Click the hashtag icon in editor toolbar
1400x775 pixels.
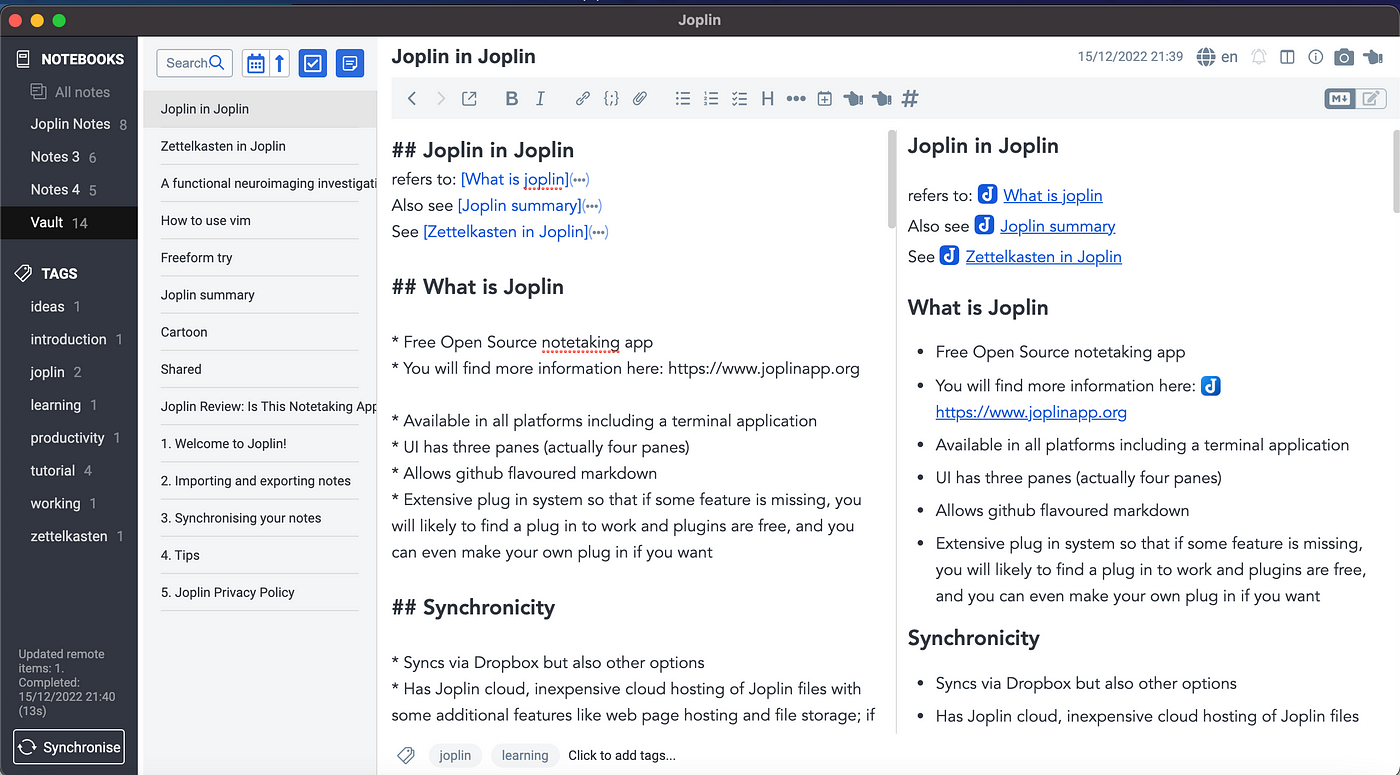click(910, 98)
